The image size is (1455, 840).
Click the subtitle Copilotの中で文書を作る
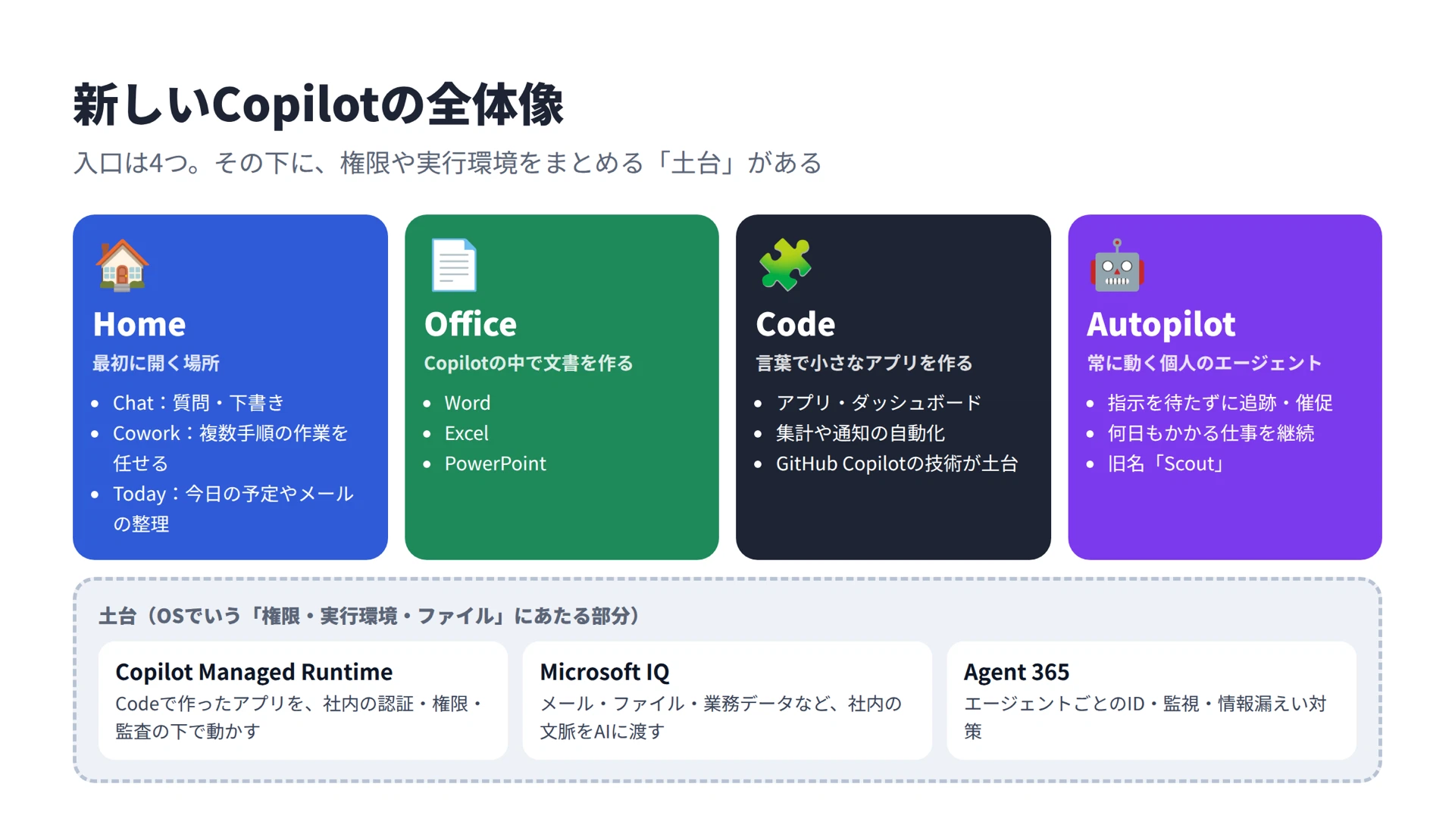[x=528, y=364]
